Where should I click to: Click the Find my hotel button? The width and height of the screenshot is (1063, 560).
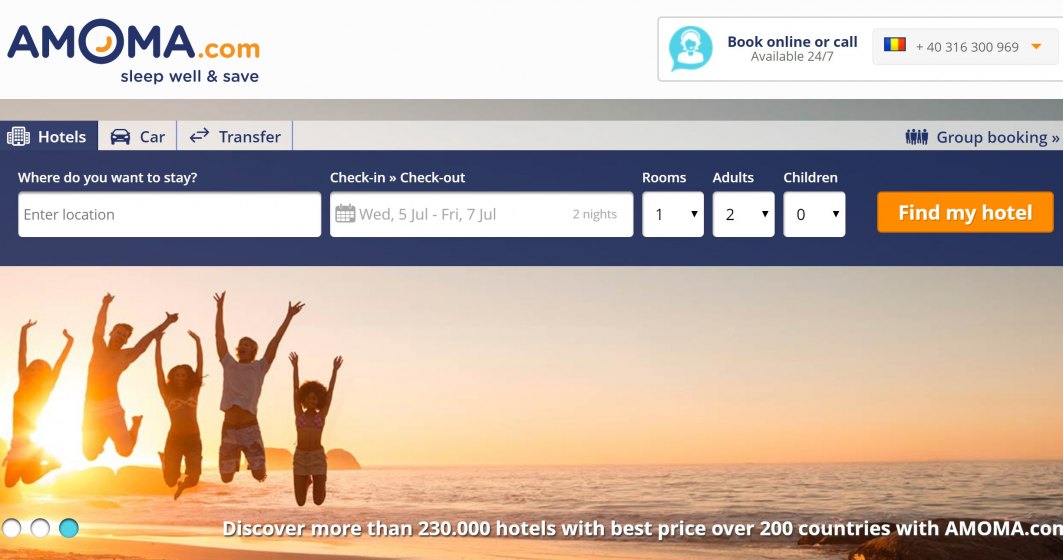point(965,212)
